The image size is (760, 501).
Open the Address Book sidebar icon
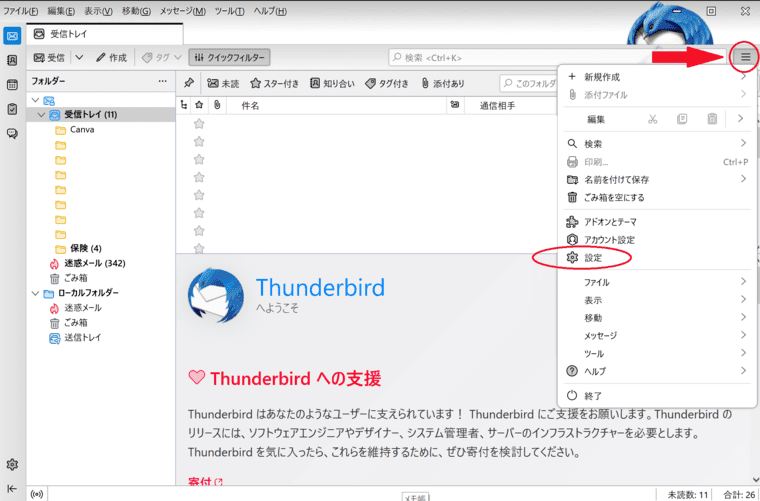tap(12, 61)
